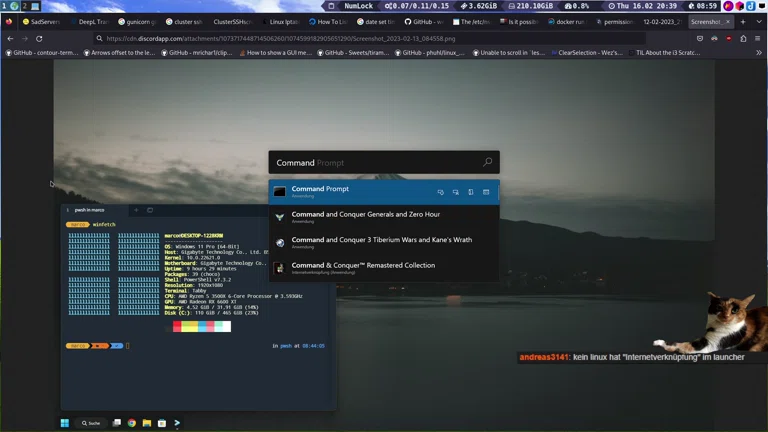Open the Unable to scroll in less bookmark

coord(508,52)
